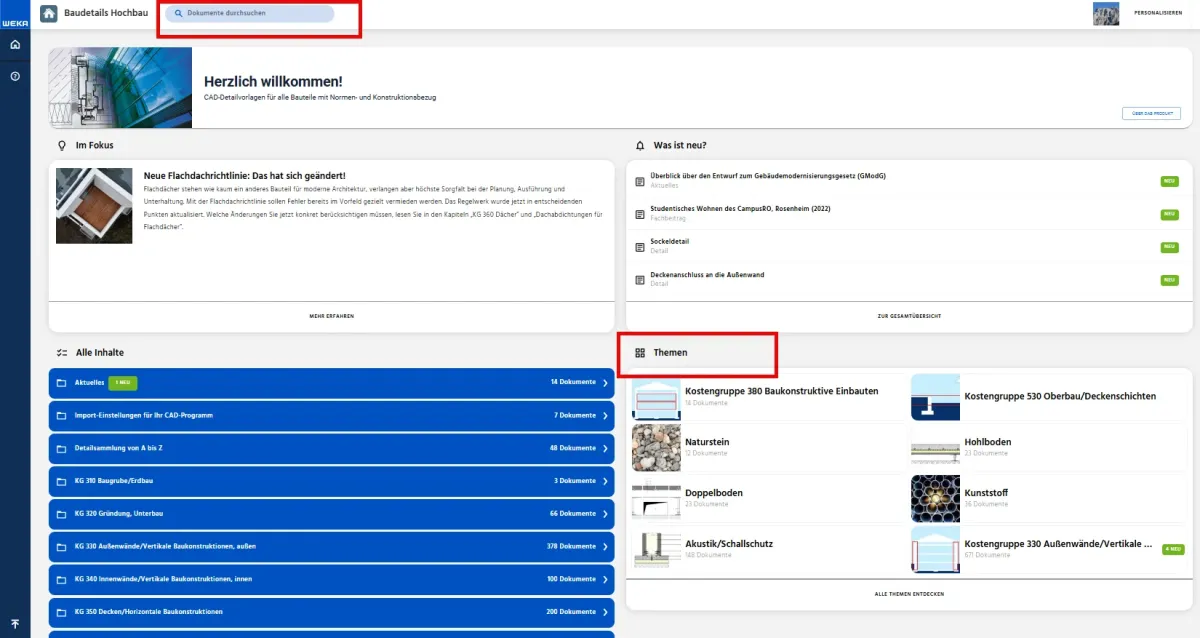Expand Import-Einstellungen row via its chevron
Viewport: 1200px width, 638px height.
point(605,415)
